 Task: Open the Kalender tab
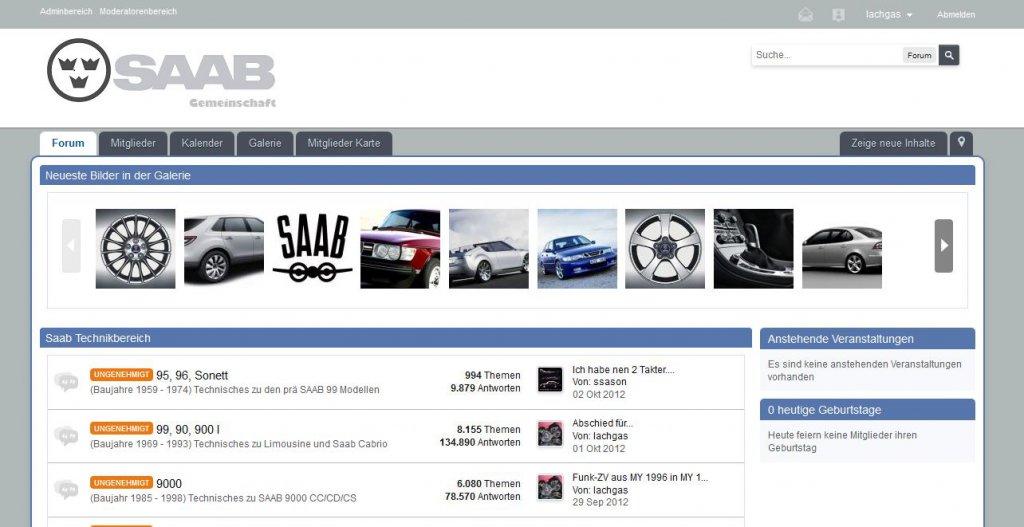pos(202,143)
